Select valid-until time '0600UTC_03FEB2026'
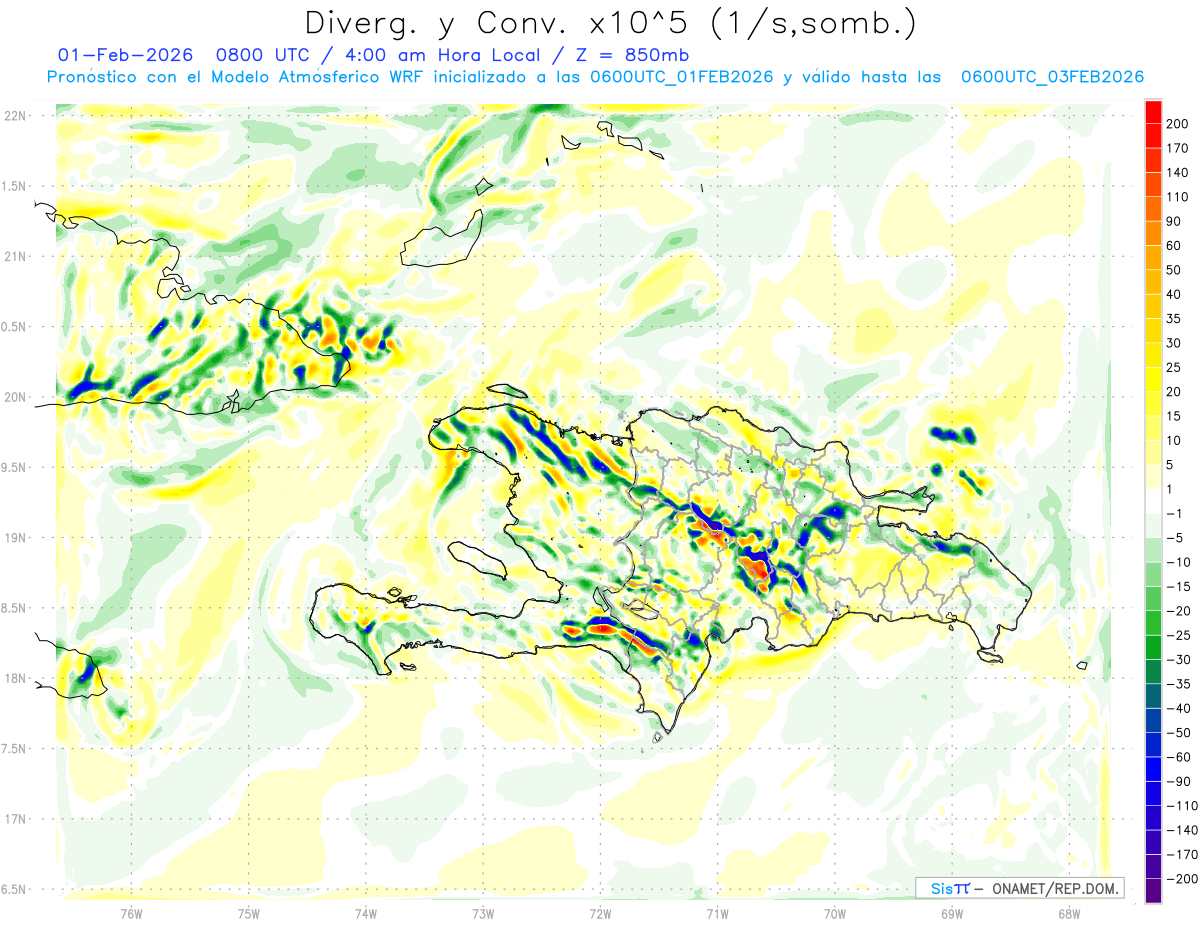1200x927 pixels. tap(1052, 77)
